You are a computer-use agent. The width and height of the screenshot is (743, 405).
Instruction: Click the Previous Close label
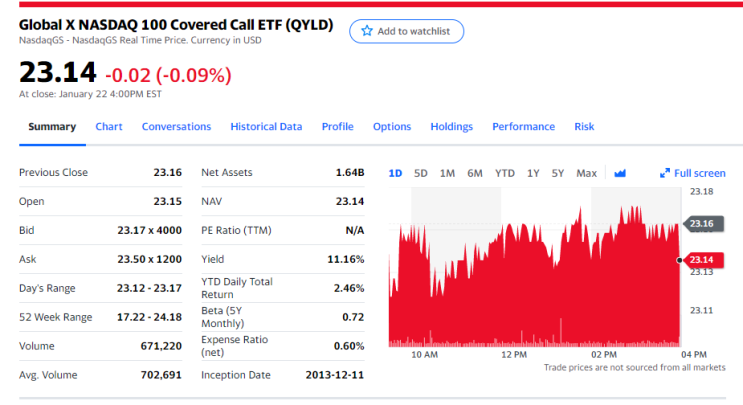coord(54,172)
